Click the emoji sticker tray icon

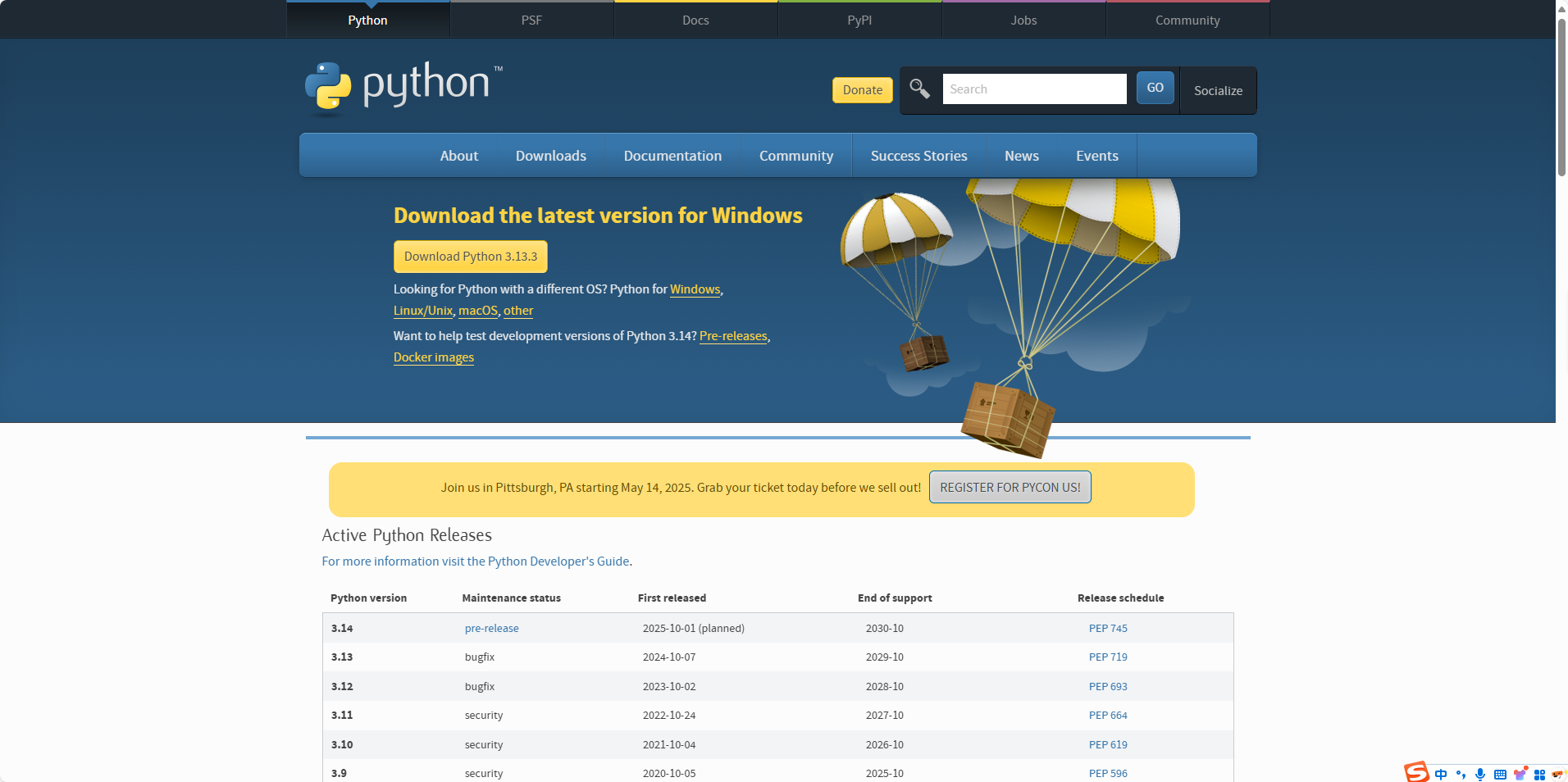pyautogui.click(x=1557, y=774)
